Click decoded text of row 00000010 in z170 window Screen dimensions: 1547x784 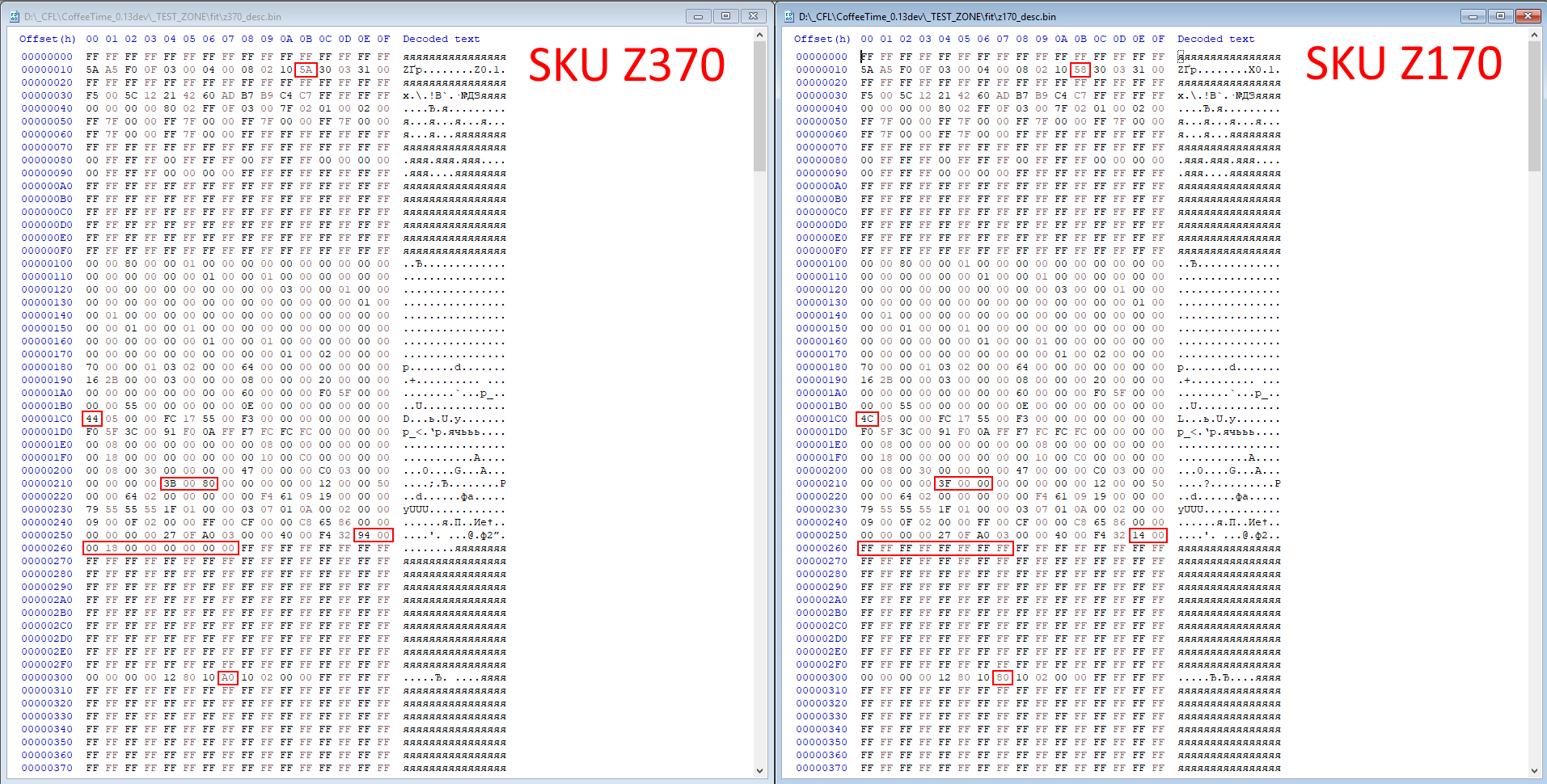1229,70
